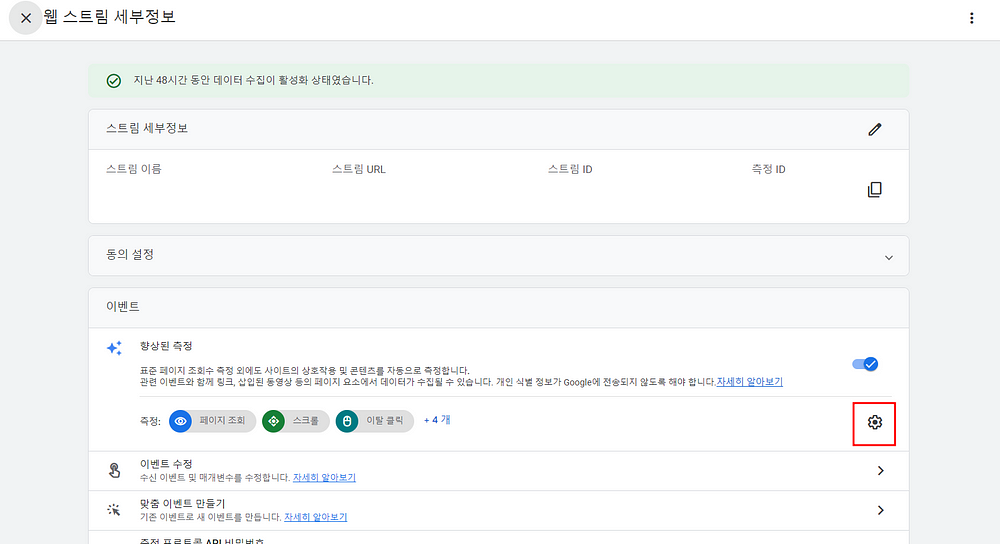The width and height of the screenshot is (1000, 544).
Task: Click the 스트림 세부정보 section heading
Action: (147, 128)
